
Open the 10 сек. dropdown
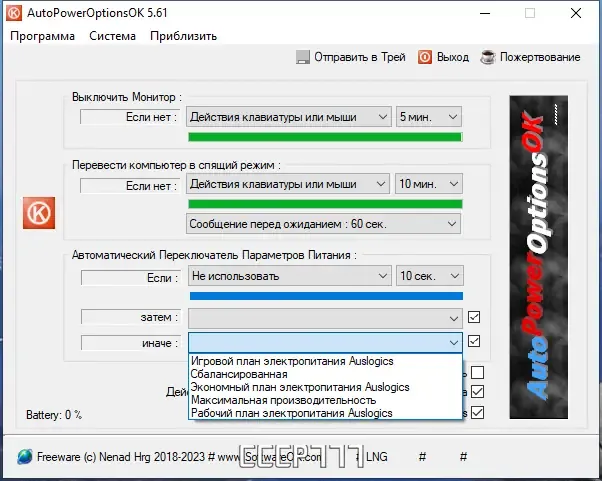pyautogui.click(x=430, y=276)
